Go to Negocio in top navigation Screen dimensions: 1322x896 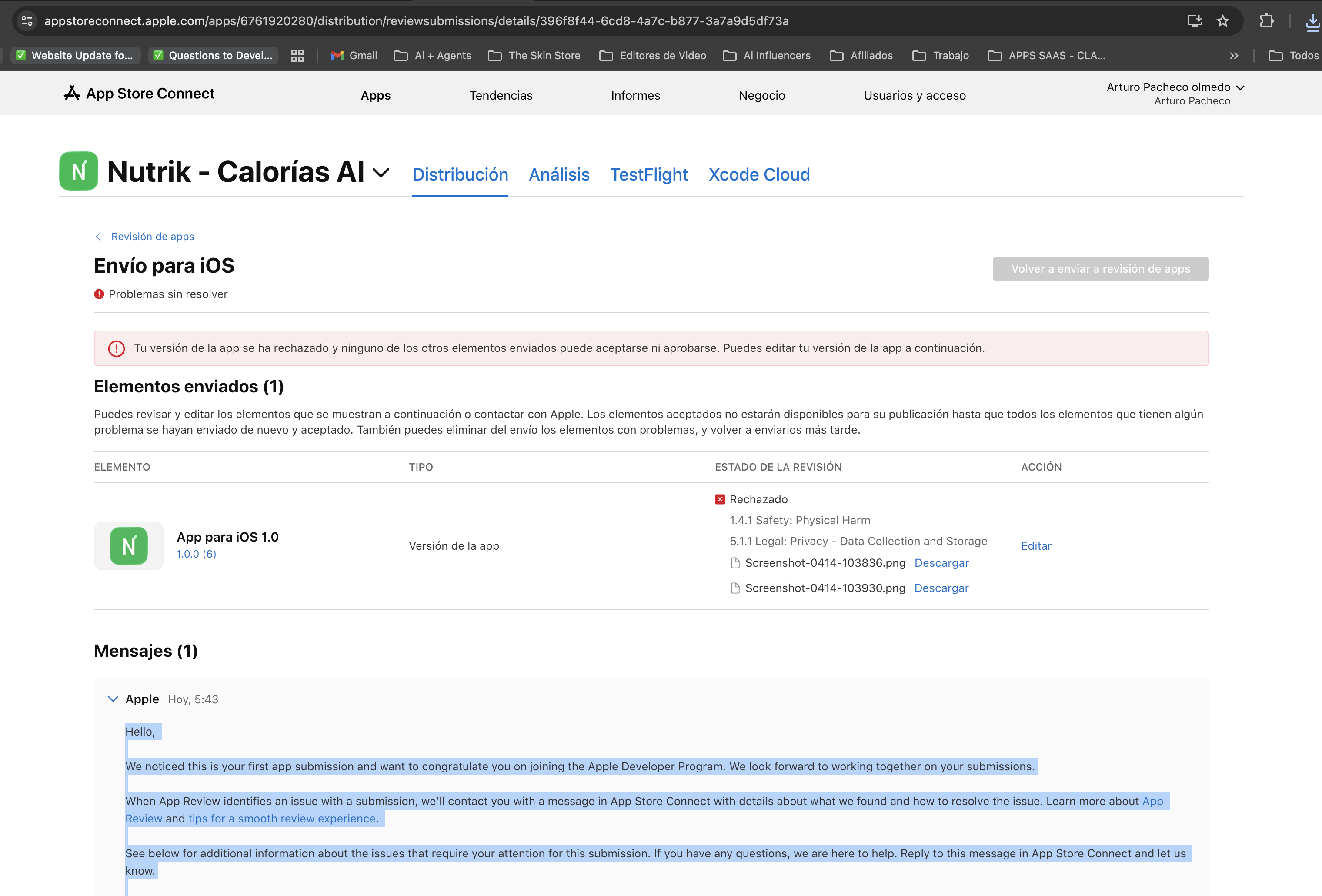[x=762, y=95]
